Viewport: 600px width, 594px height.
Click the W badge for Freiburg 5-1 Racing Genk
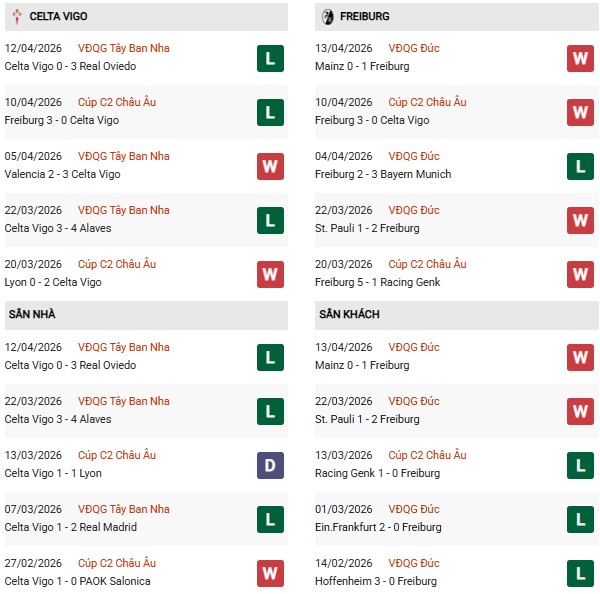[x=580, y=273]
